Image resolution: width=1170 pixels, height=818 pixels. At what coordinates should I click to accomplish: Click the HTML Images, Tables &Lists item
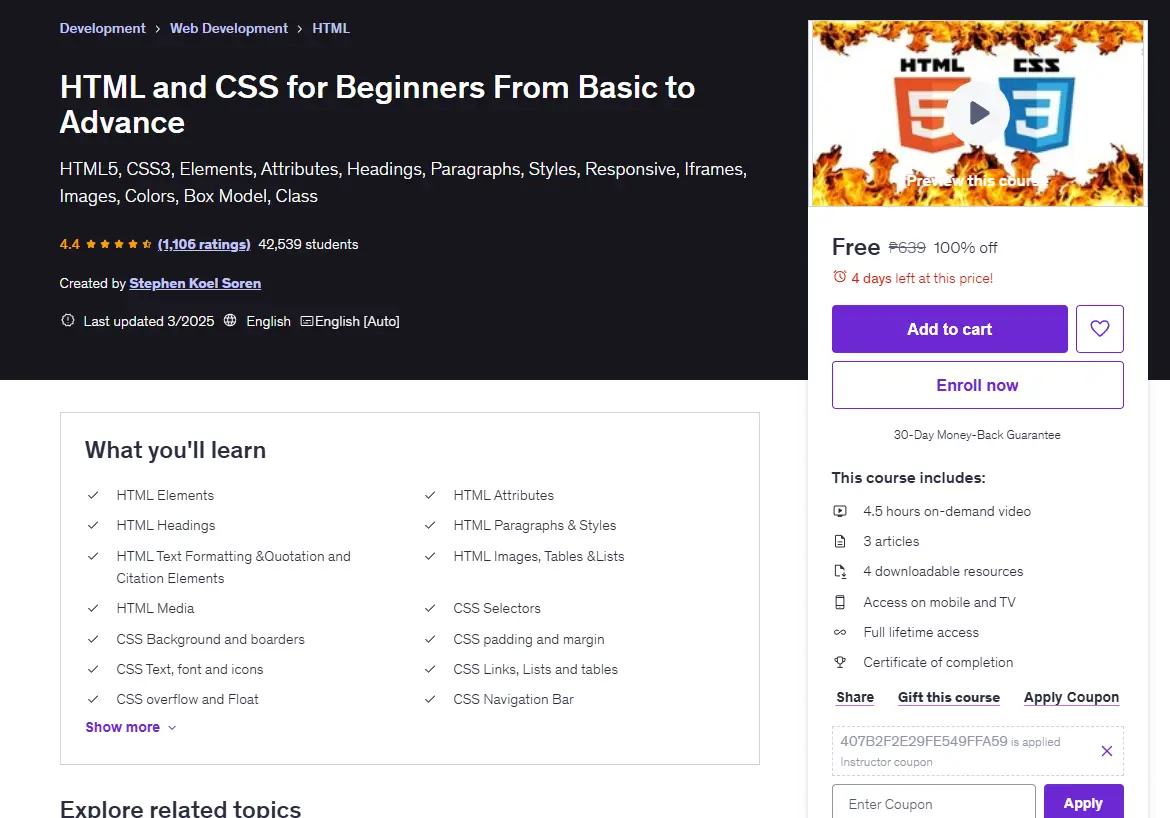(x=539, y=556)
